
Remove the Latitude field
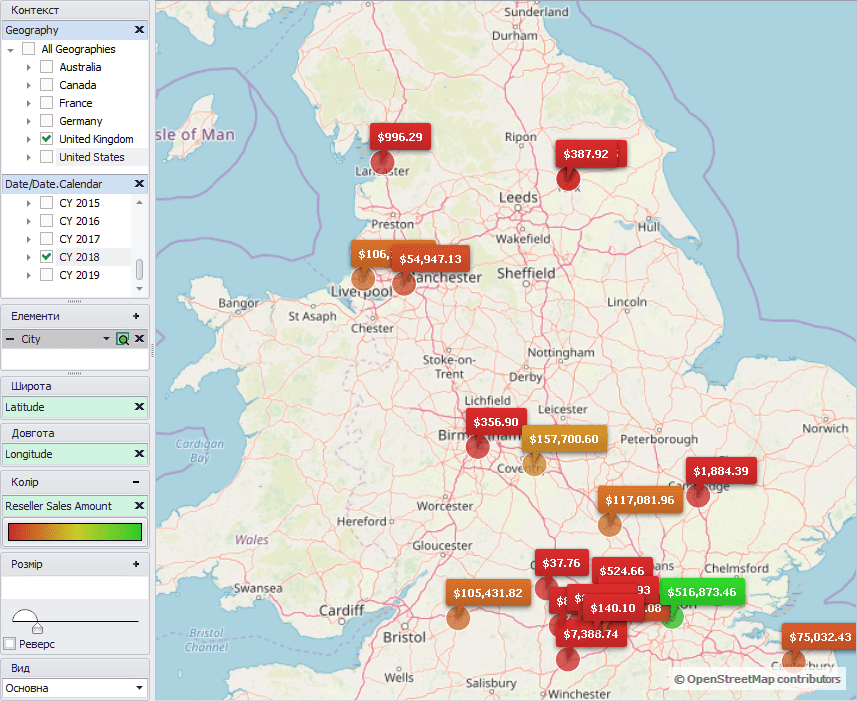click(139, 407)
